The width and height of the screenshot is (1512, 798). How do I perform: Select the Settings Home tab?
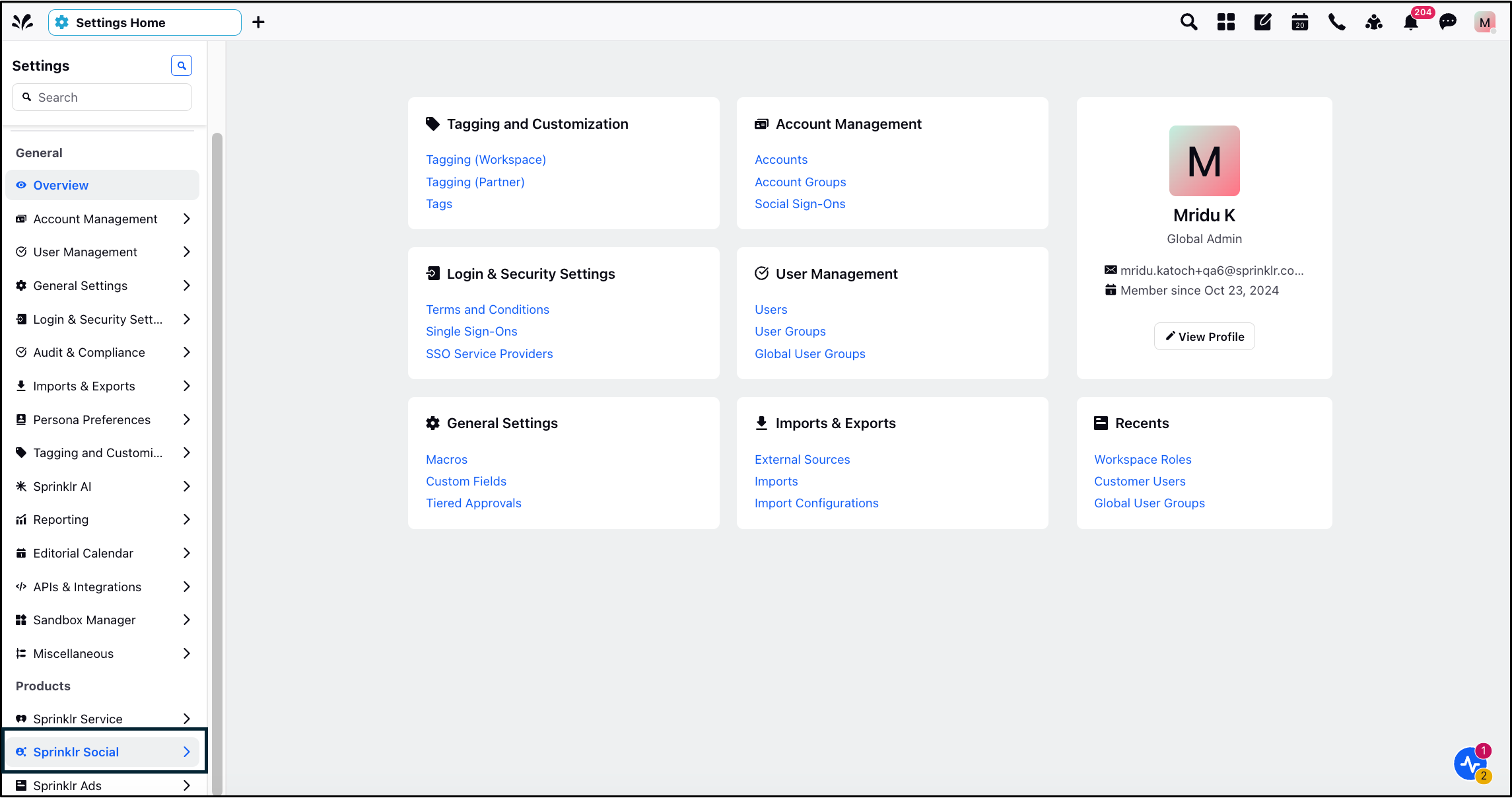coord(145,22)
